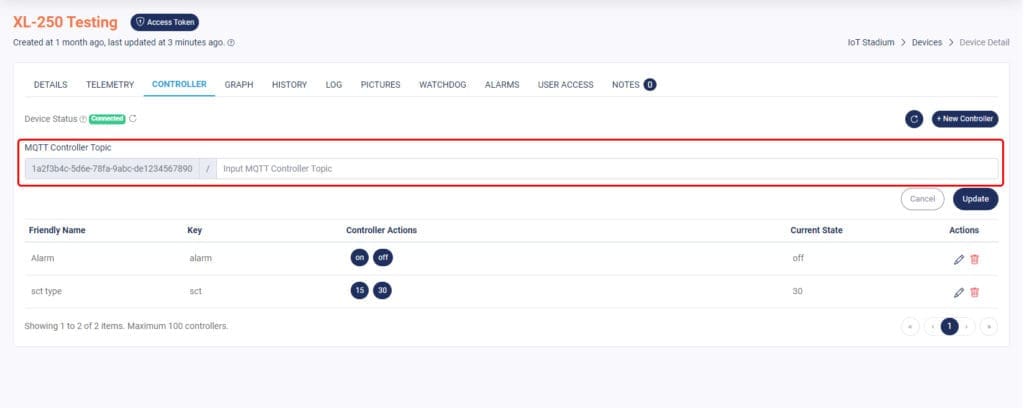This screenshot has width=1024, height=408.
Task: Set sct type to 15
Action: click(x=359, y=291)
